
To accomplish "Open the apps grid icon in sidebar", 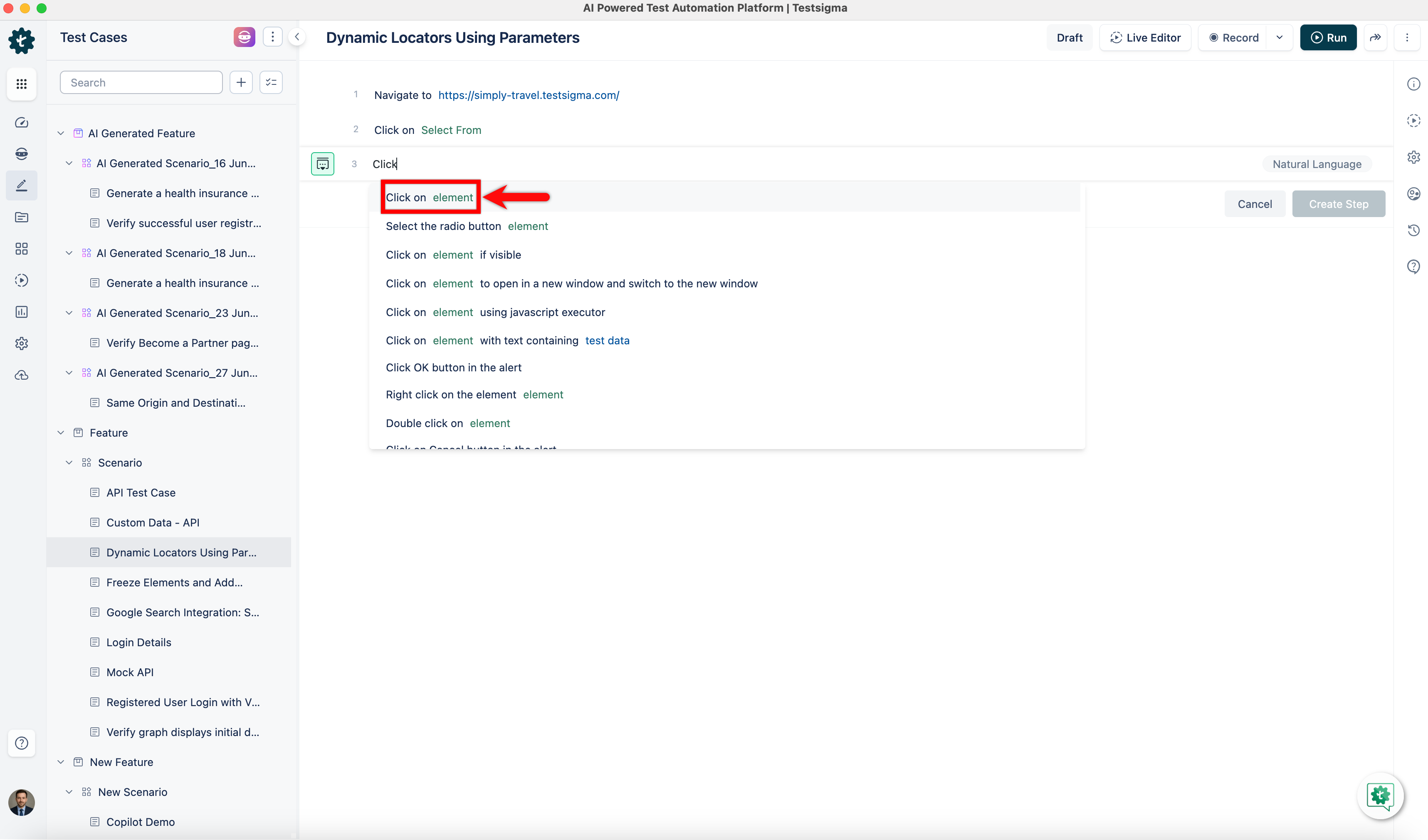I will coord(22,84).
